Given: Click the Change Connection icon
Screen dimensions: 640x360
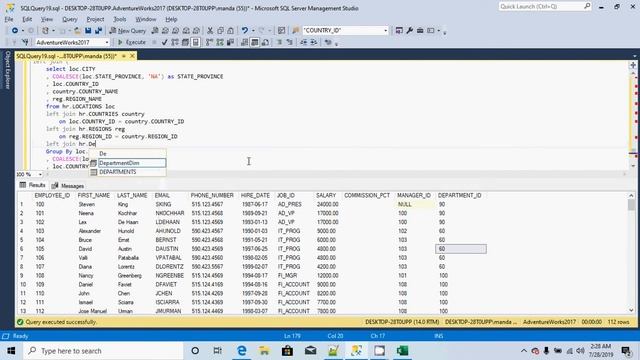Looking at the screenshot, I should coord(25,42).
